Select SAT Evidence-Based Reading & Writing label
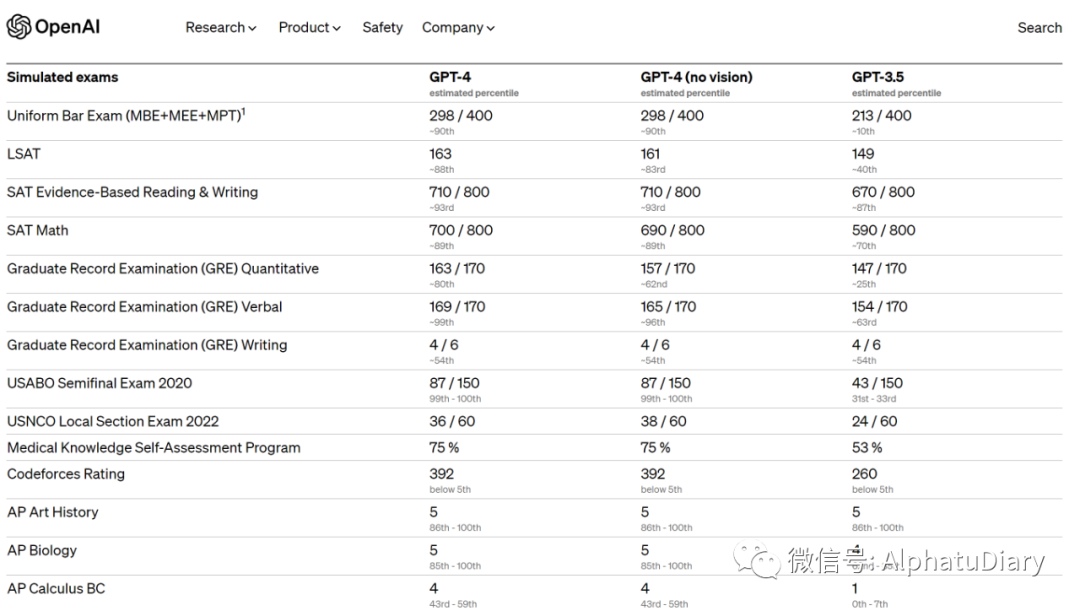This screenshot has width=1080, height=611. [132, 192]
